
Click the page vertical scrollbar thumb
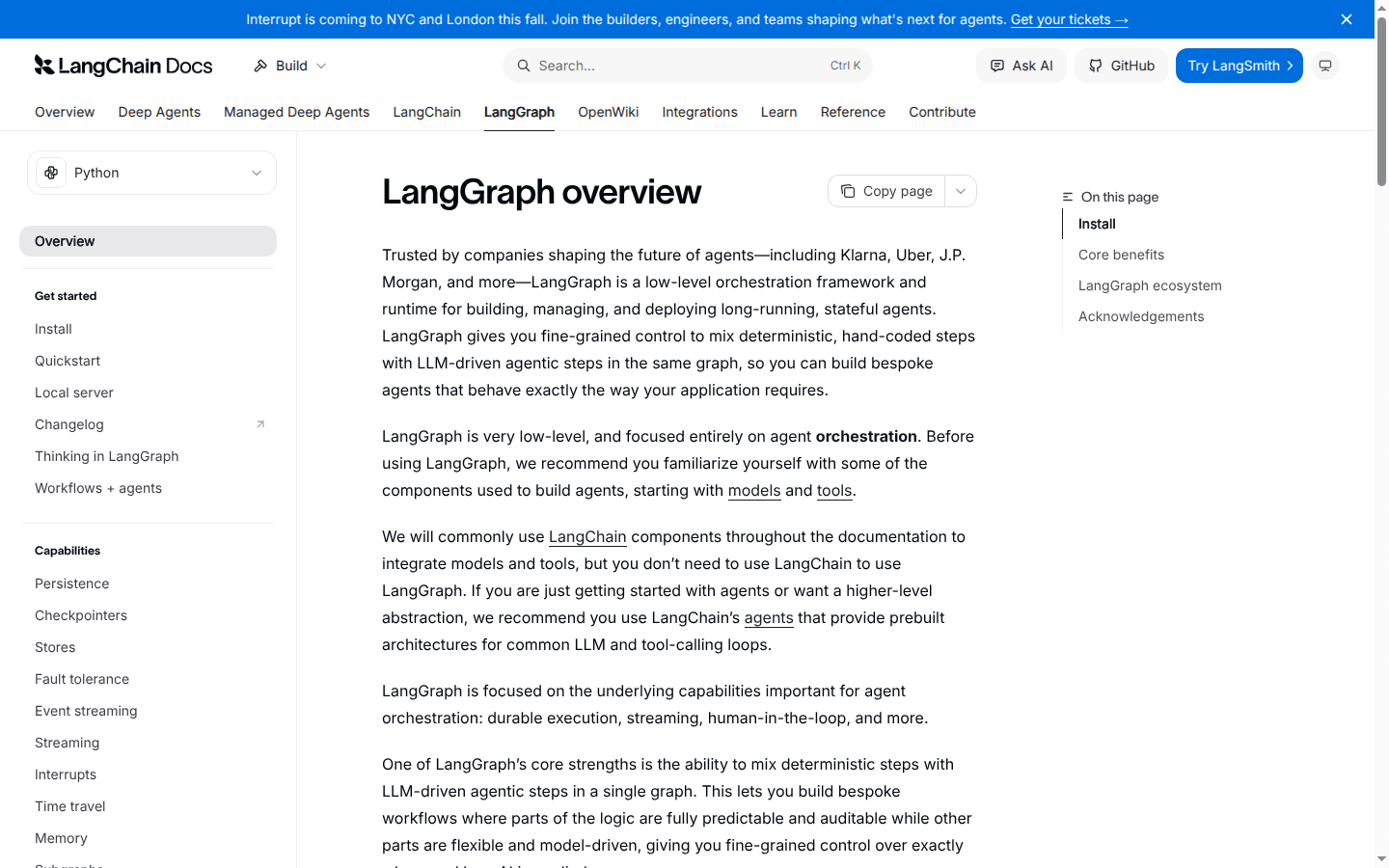coord(1381,100)
